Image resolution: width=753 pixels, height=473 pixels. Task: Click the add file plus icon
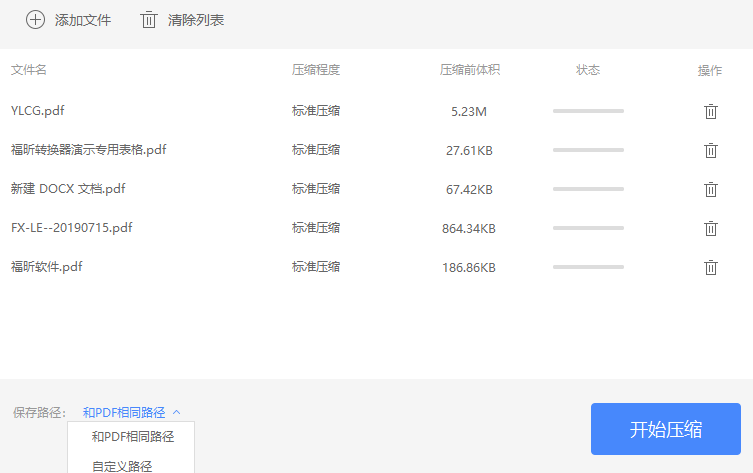point(35,20)
